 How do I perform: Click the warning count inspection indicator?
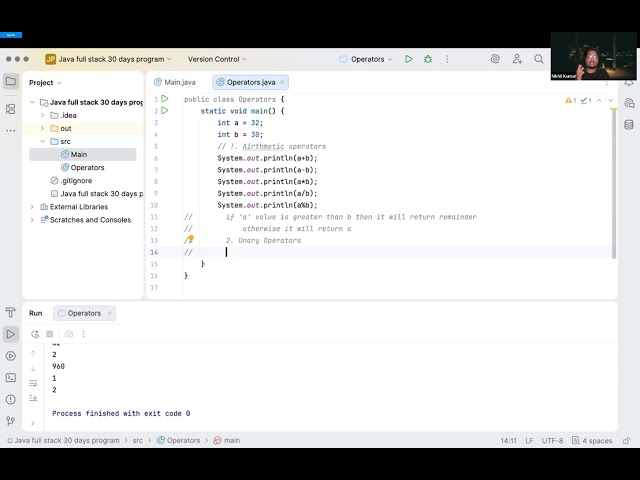click(x=571, y=100)
